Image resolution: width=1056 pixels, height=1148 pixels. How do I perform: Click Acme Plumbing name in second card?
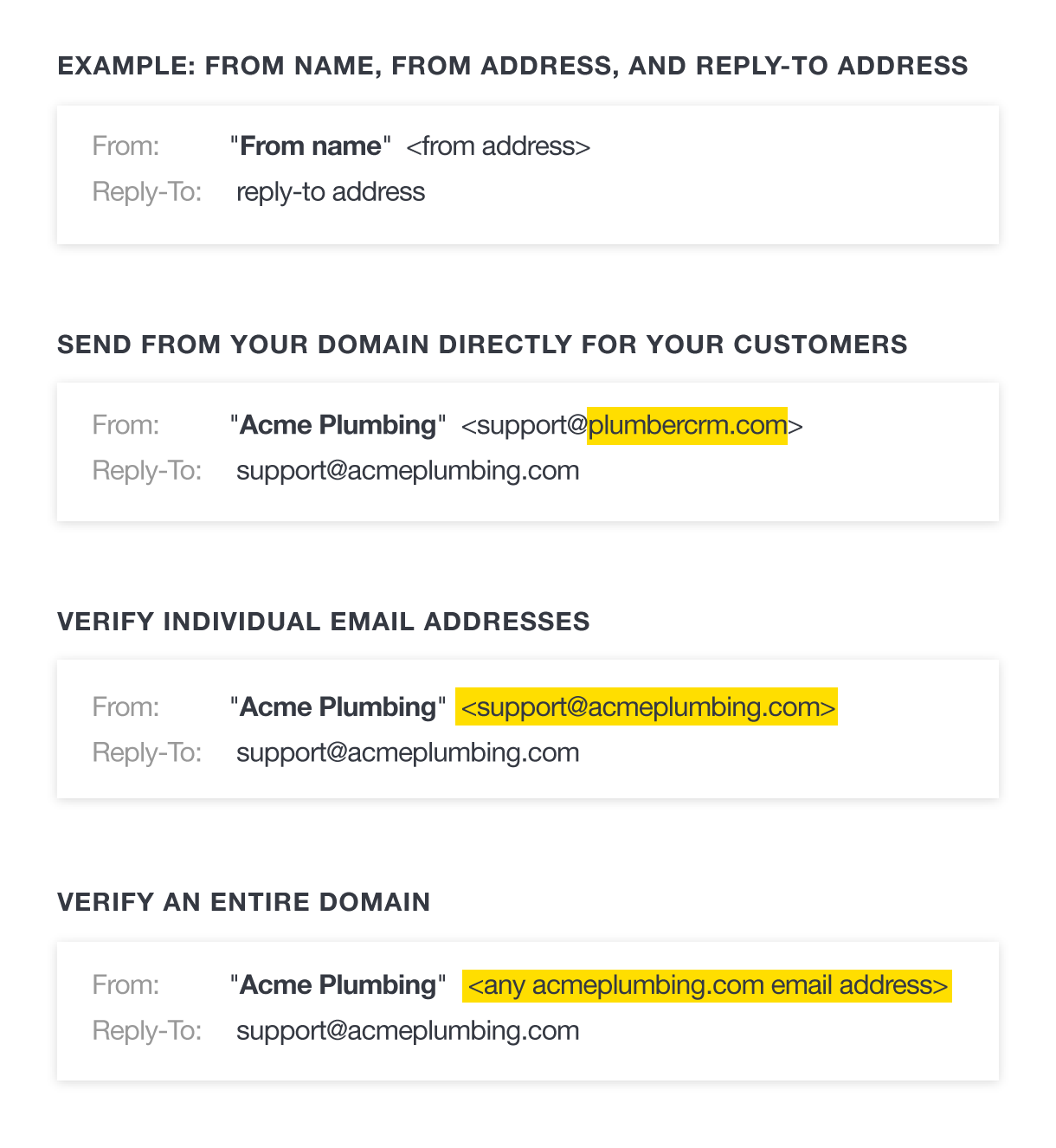tap(338, 425)
